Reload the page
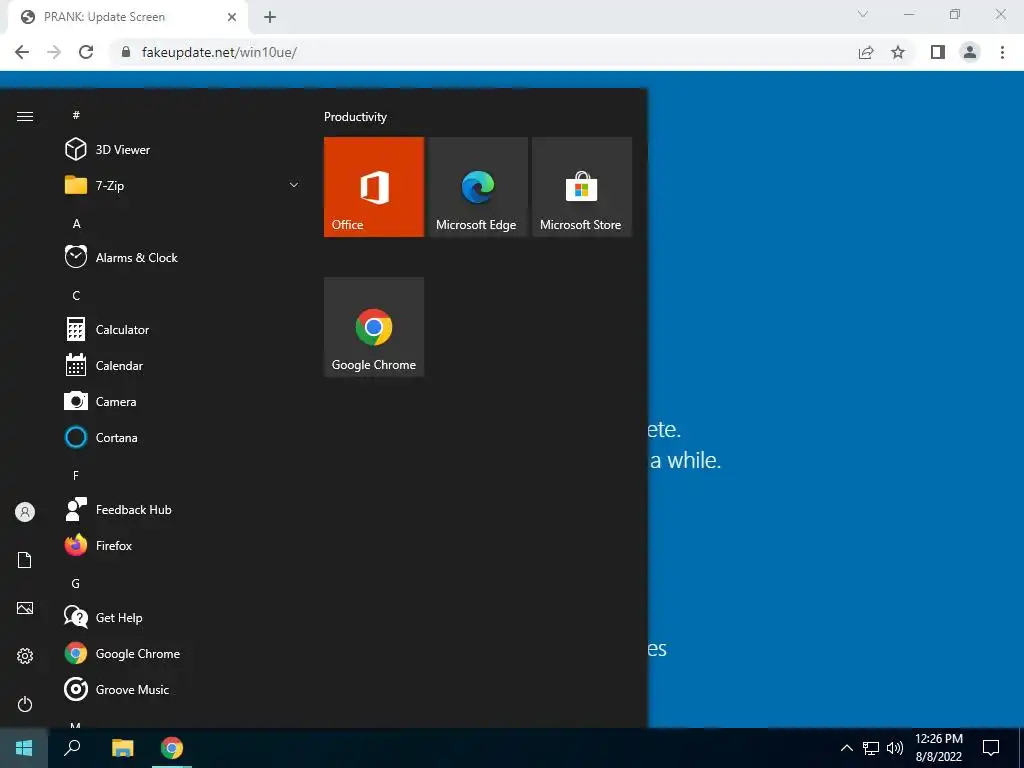 [x=86, y=52]
